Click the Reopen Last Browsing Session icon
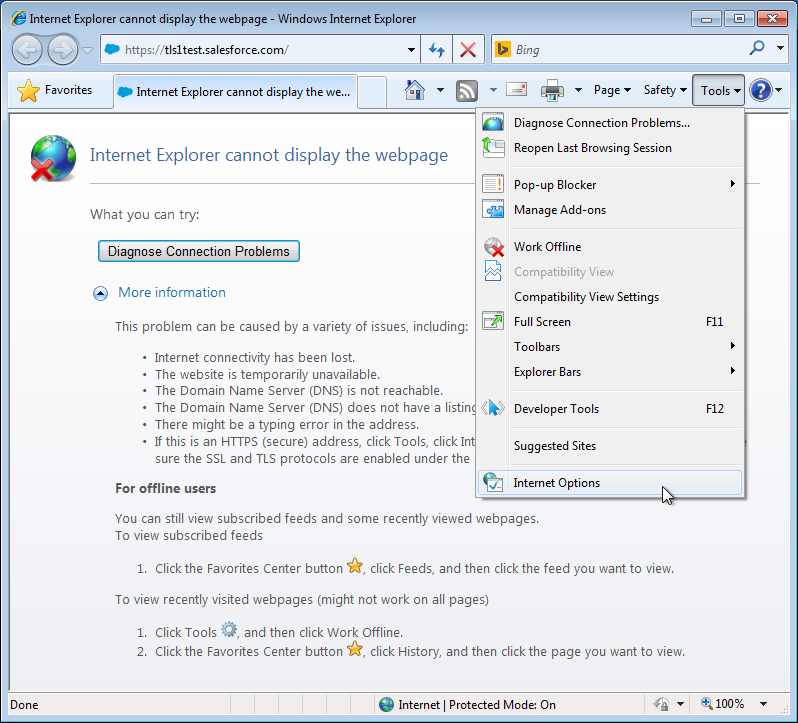Image resolution: width=798 pixels, height=723 pixels. tap(493, 148)
